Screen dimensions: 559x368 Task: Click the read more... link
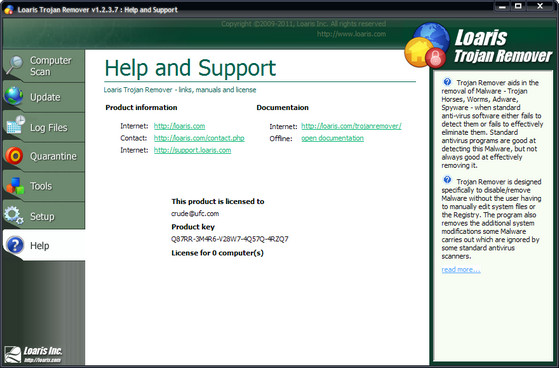pyautogui.click(x=461, y=270)
